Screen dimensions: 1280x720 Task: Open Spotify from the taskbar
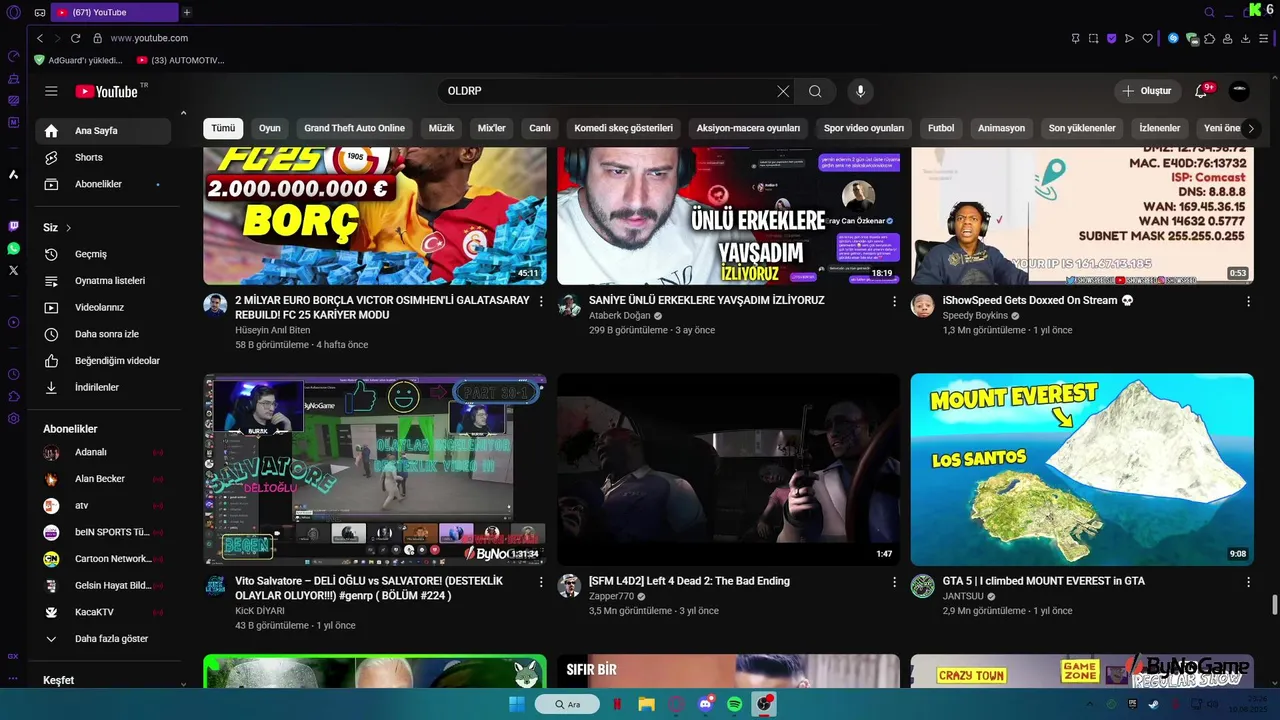pyautogui.click(x=734, y=704)
